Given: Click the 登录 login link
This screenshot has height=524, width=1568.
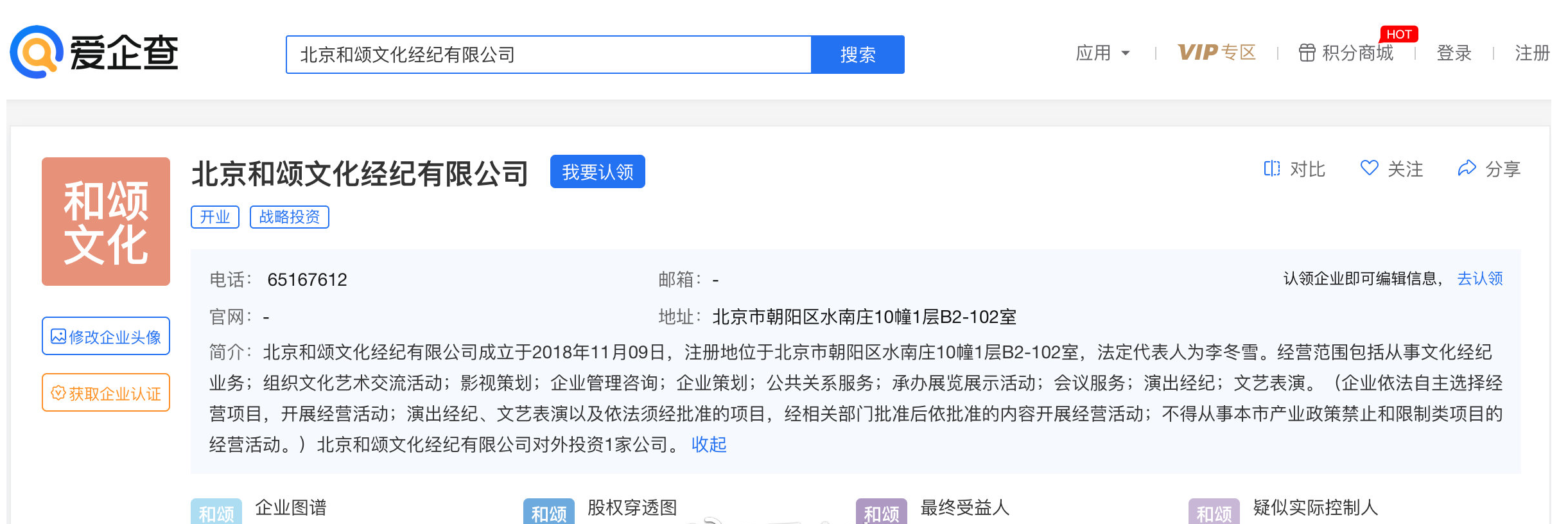Looking at the screenshot, I should pyautogui.click(x=1454, y=53).
